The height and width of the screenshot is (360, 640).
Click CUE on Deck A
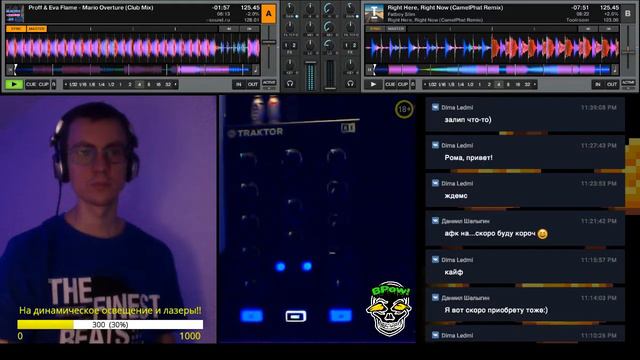point(31,84)
